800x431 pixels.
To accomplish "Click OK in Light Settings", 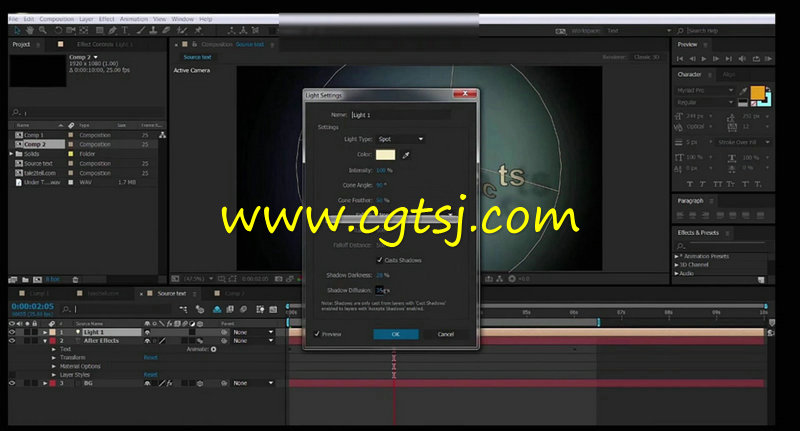I will click(396, 334).
